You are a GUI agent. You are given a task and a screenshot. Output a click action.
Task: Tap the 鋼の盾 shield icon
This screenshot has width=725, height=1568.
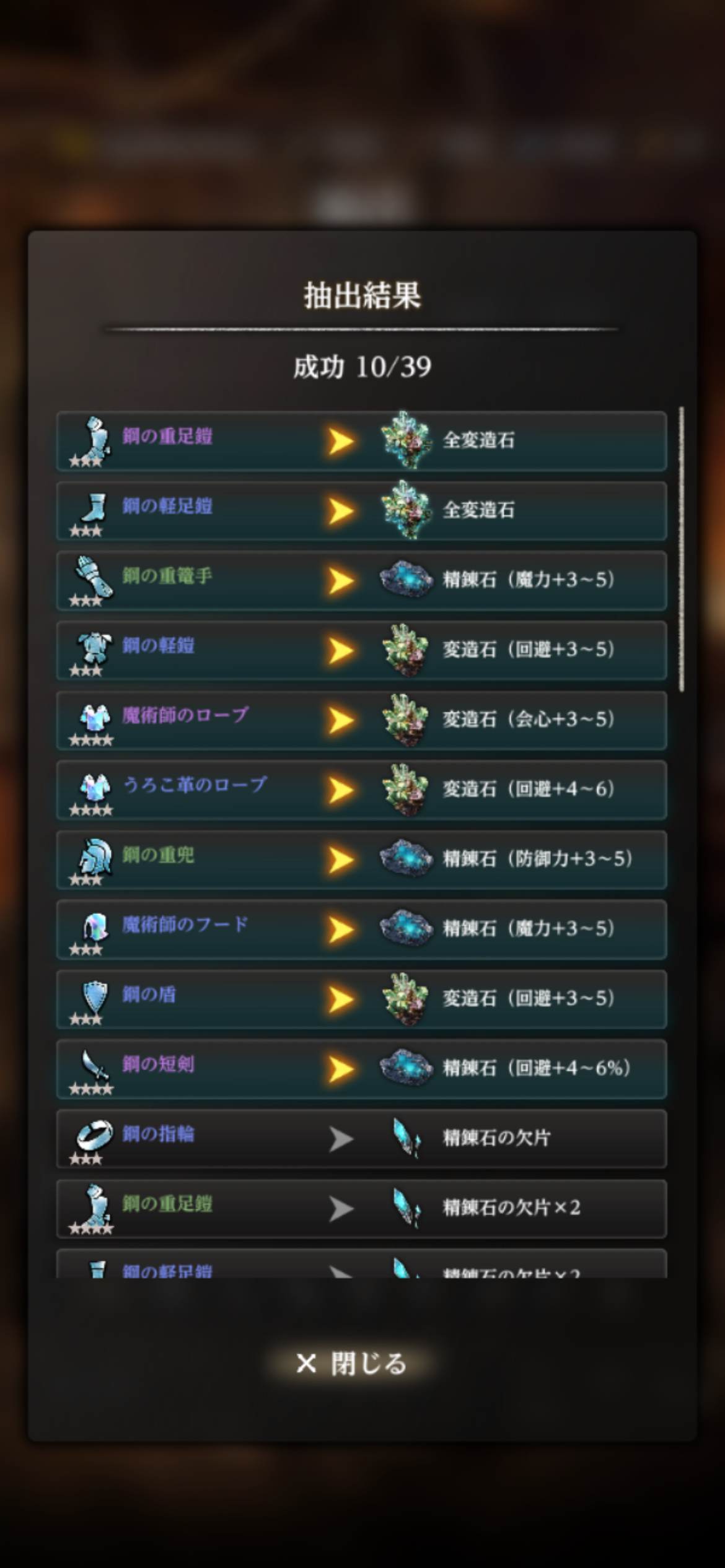tap(94, 998)
